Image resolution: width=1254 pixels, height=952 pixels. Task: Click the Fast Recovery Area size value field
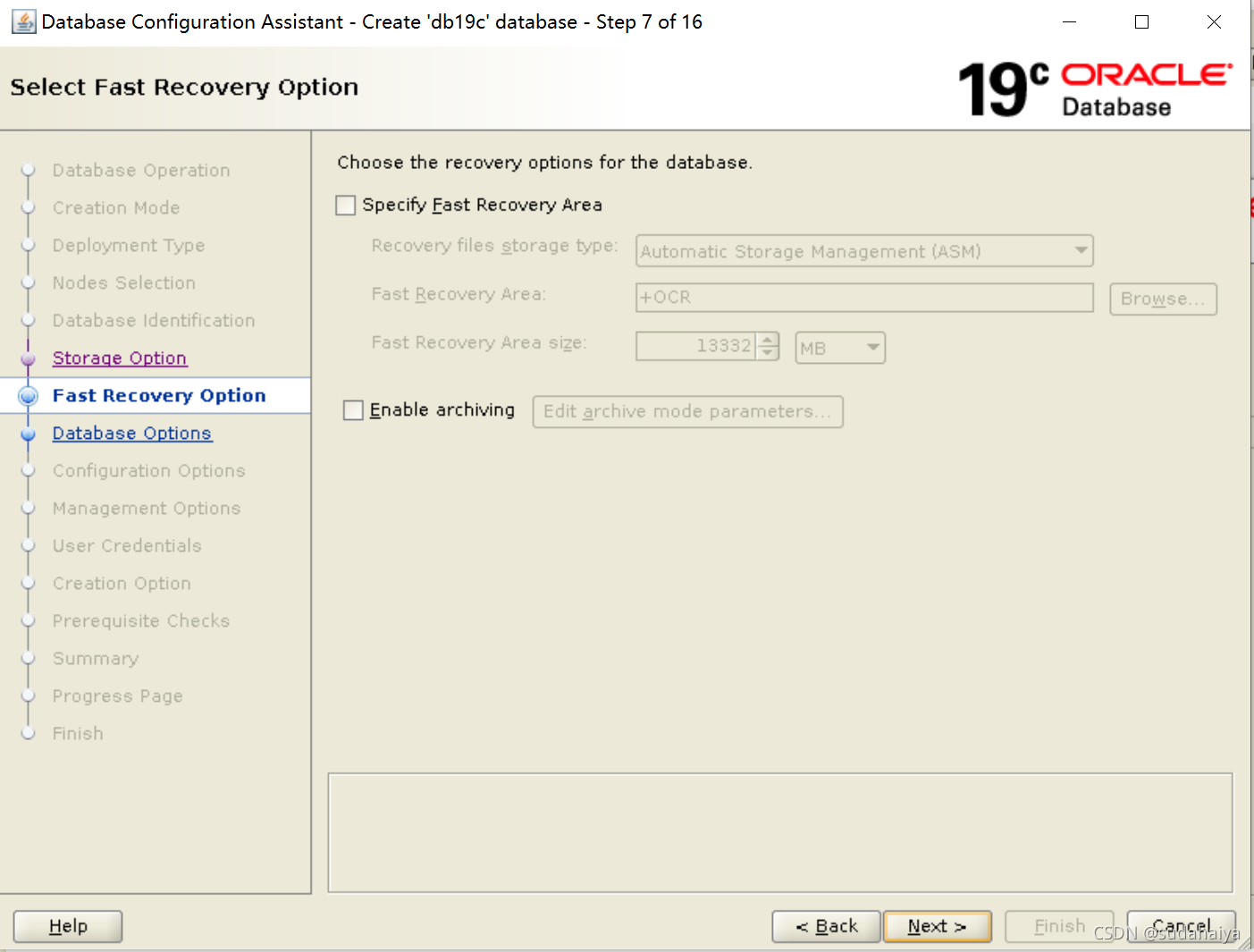(x=696, y=346)
